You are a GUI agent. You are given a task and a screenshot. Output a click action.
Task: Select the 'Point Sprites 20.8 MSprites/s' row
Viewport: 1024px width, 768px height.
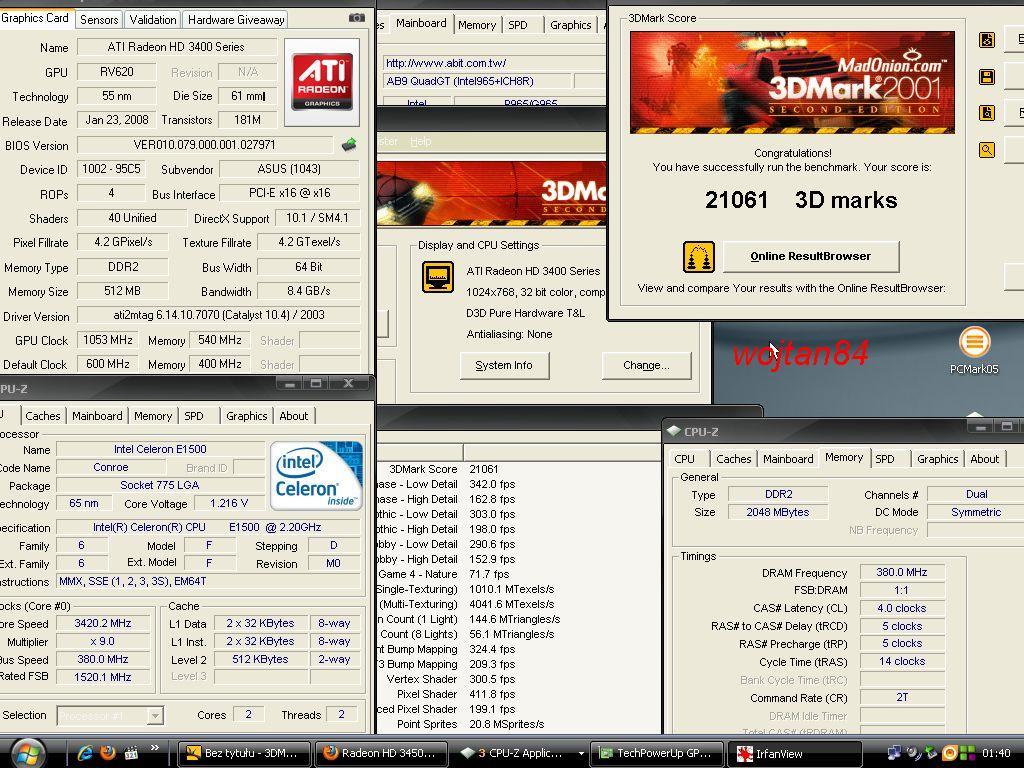(x=519, y=725)
